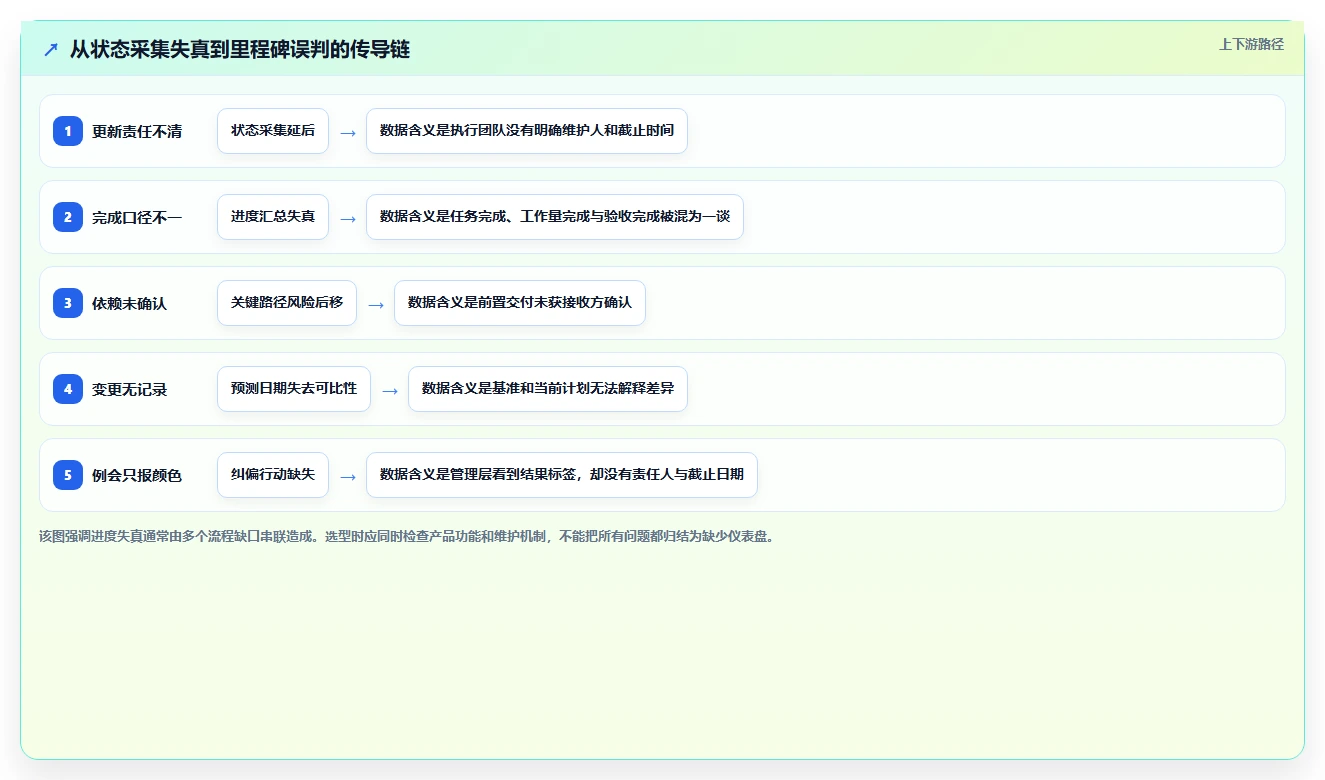Click the 更新责任不清 label
The height and width of the screenshot is (780, 1325).
click(137, 131)
